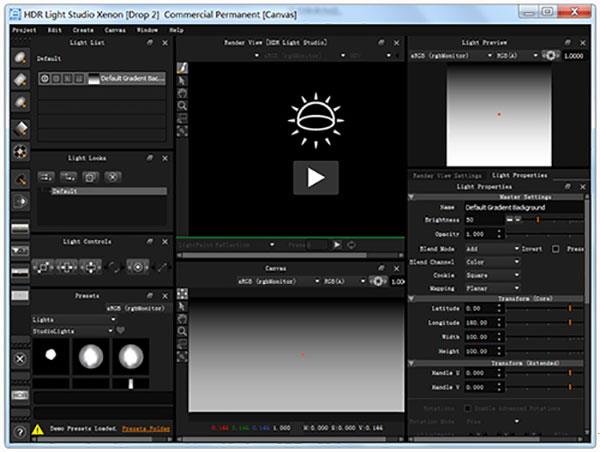Collapse the Master Settings section
600x452 pixels.
tap(411, 197)
